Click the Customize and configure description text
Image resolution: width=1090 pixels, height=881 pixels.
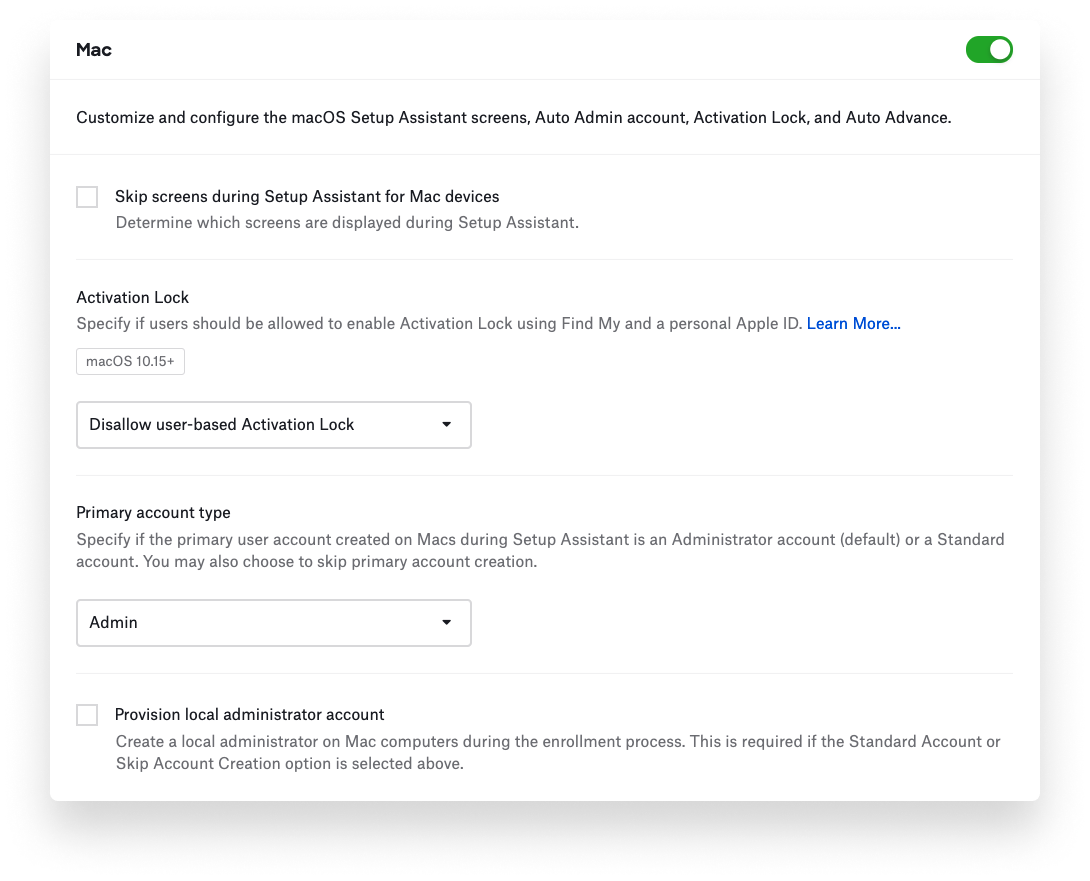[x=513, y=118]
